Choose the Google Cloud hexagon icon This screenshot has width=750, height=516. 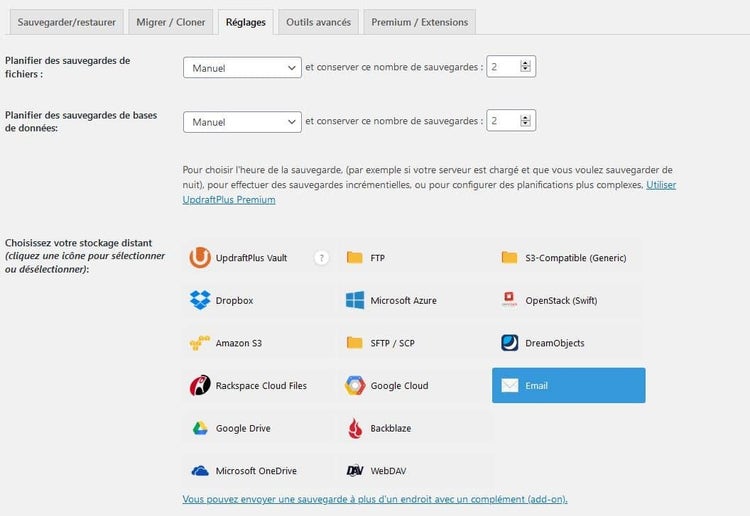[355, 385]
